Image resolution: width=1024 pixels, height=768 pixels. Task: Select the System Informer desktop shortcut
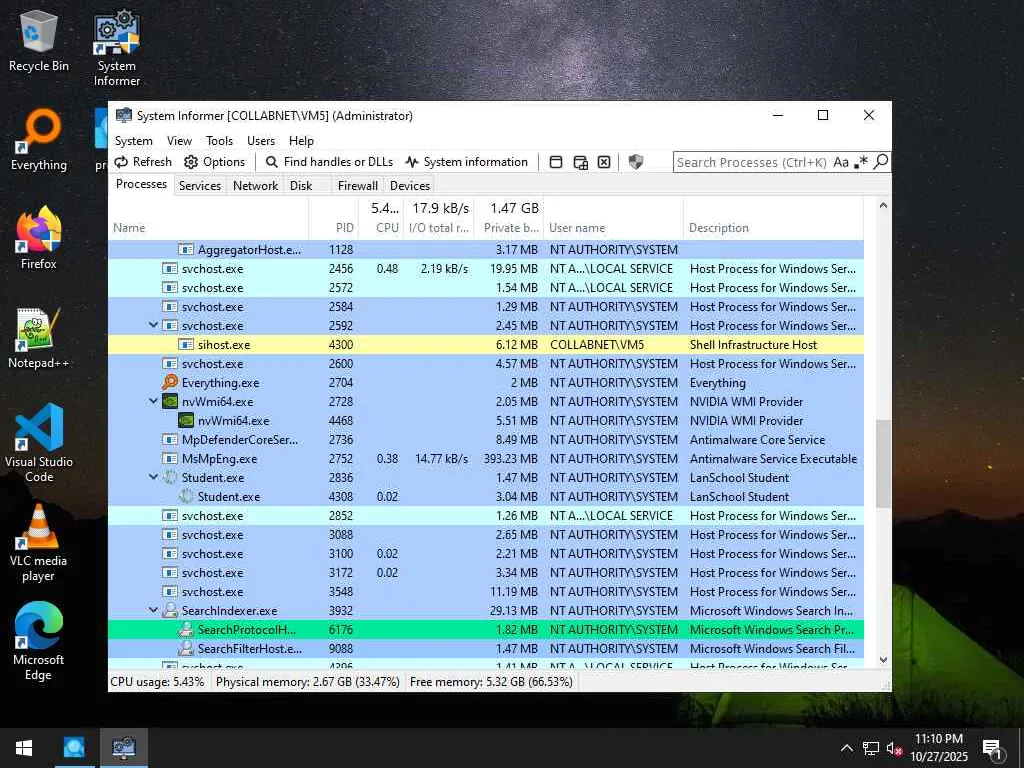(117, 48)
